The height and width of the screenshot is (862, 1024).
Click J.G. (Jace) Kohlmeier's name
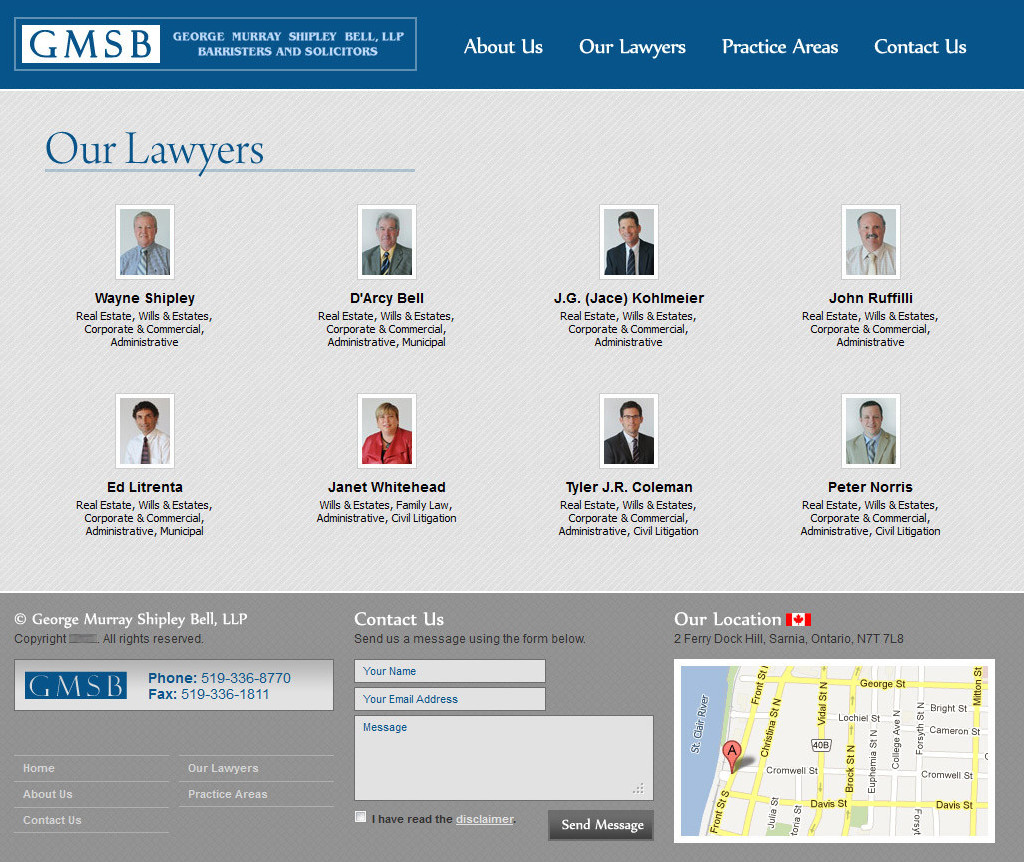629,298
